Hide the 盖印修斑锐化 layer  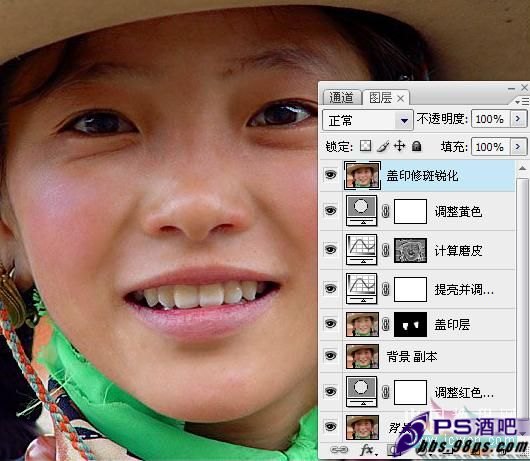pyautogui.click(x=331, y=175)
